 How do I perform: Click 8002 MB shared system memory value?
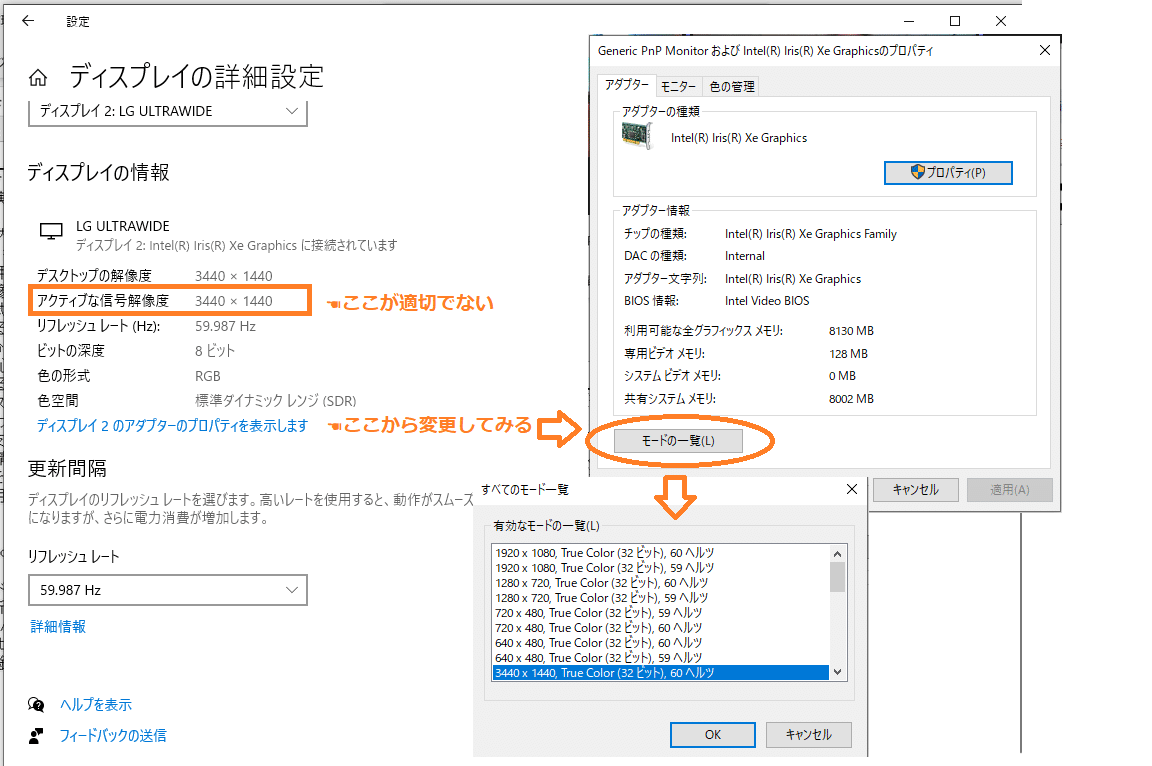click(x=851, y=399)
